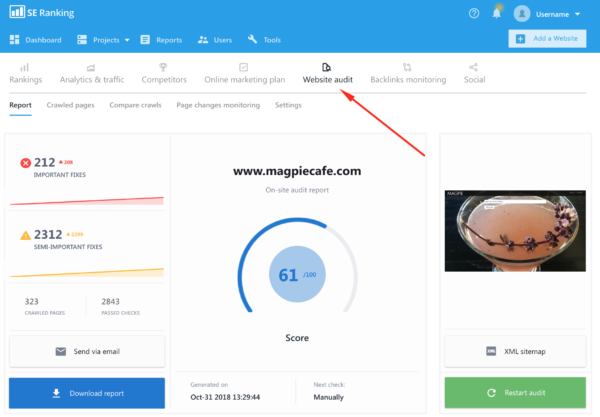The height and width of the screenshot is (417, 600).
Task: Click the Website audit document icon
Action: [326, 67]
